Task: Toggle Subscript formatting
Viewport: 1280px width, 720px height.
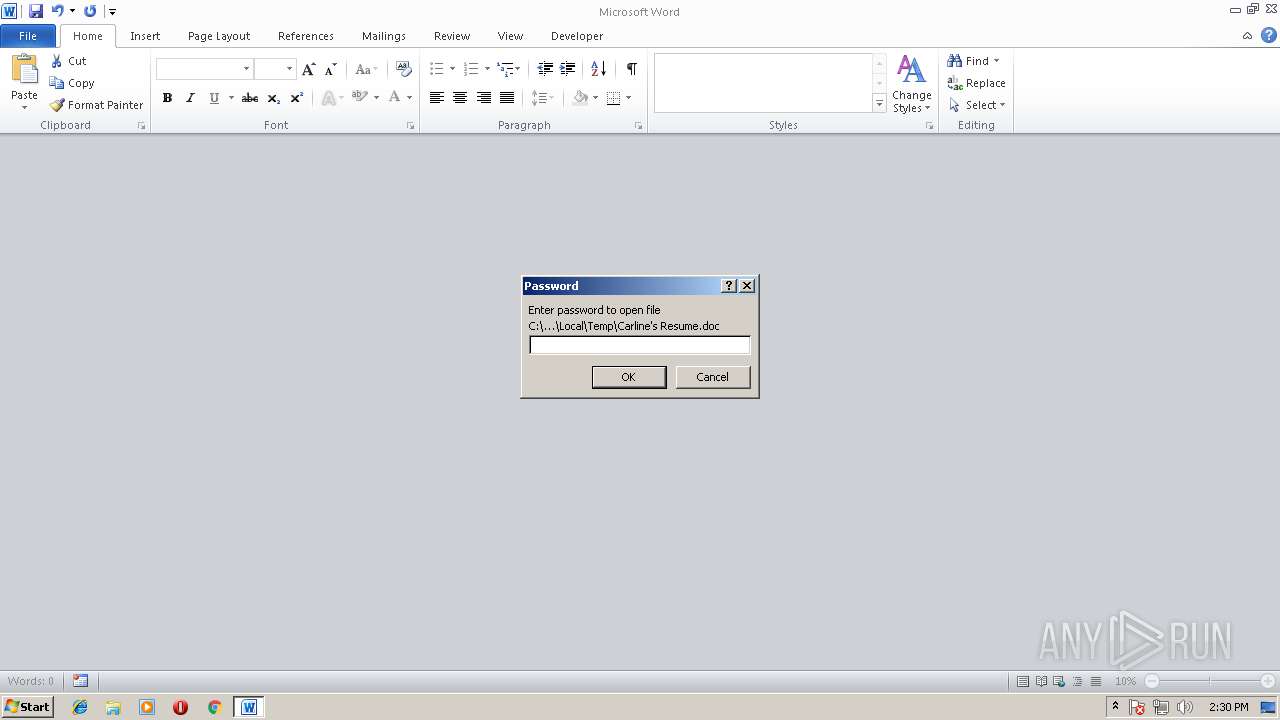Action: pos(273,97)
